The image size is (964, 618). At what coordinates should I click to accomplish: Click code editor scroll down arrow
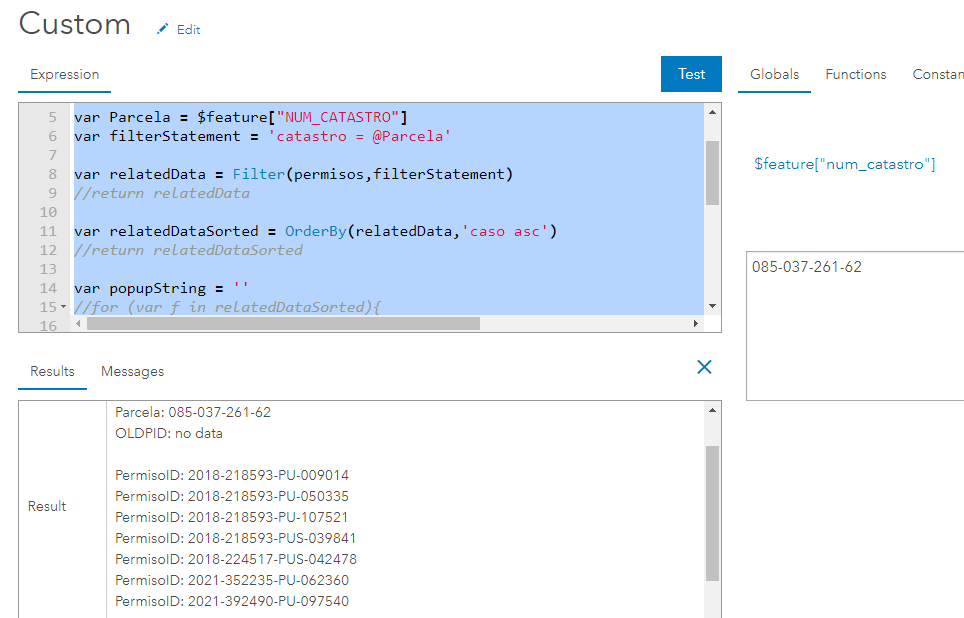(x=712, y=306)
